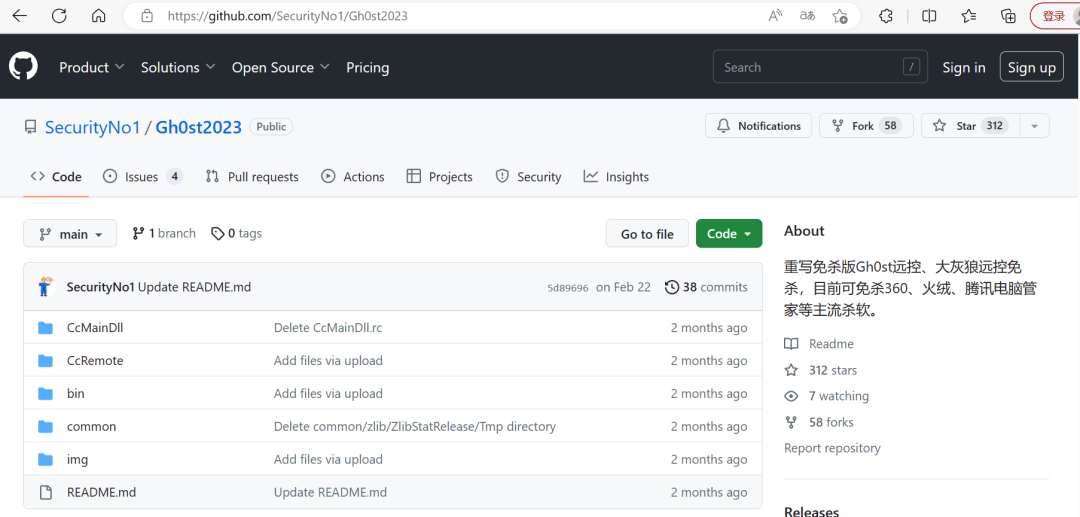The image size is (1080, 517).
Task: Open the Update README.md commit in header row
Action: (x=194, y=287)
